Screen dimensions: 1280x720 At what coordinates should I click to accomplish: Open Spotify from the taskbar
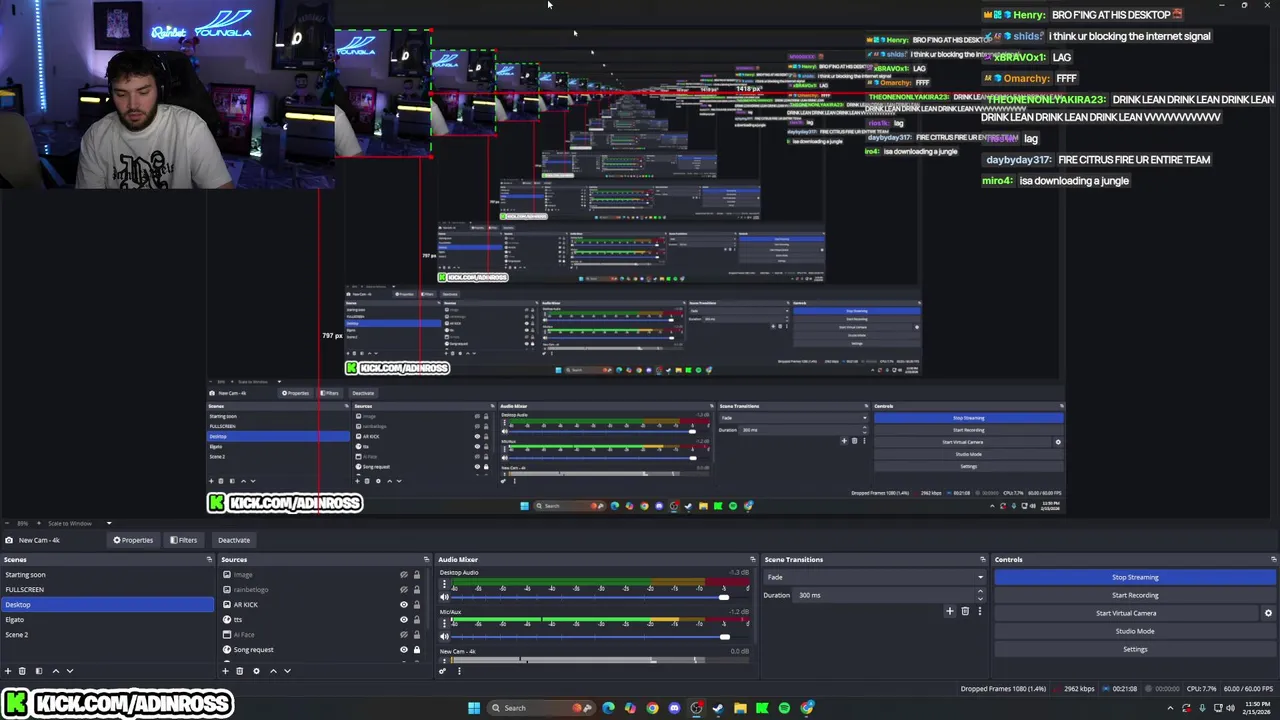[x=784, y=708]
